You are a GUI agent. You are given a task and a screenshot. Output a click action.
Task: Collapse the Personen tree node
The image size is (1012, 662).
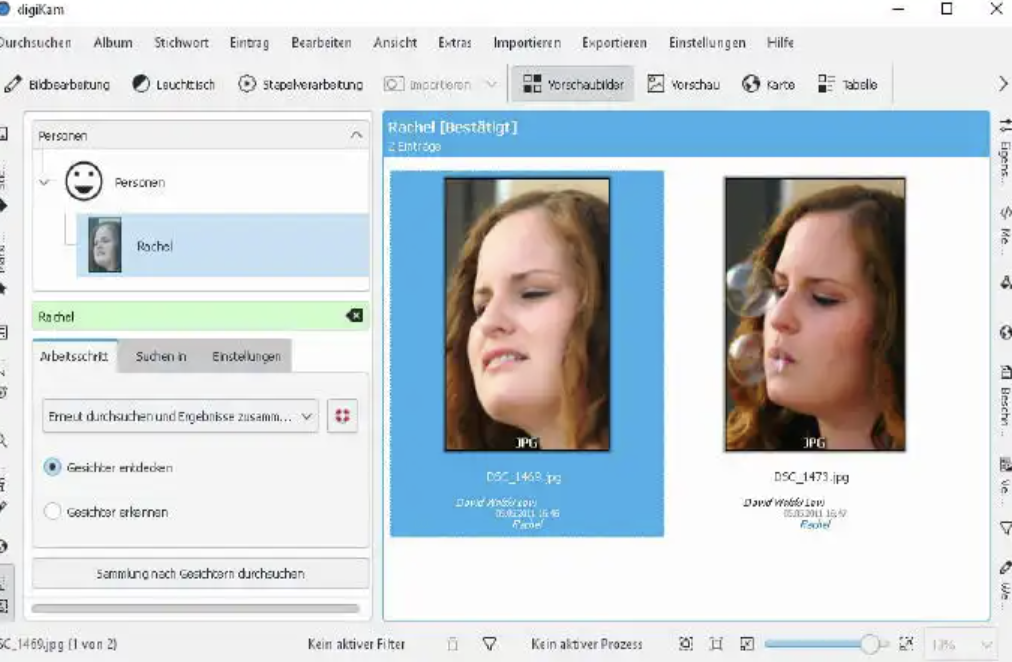pyautogui.click(x=44, y=183)
